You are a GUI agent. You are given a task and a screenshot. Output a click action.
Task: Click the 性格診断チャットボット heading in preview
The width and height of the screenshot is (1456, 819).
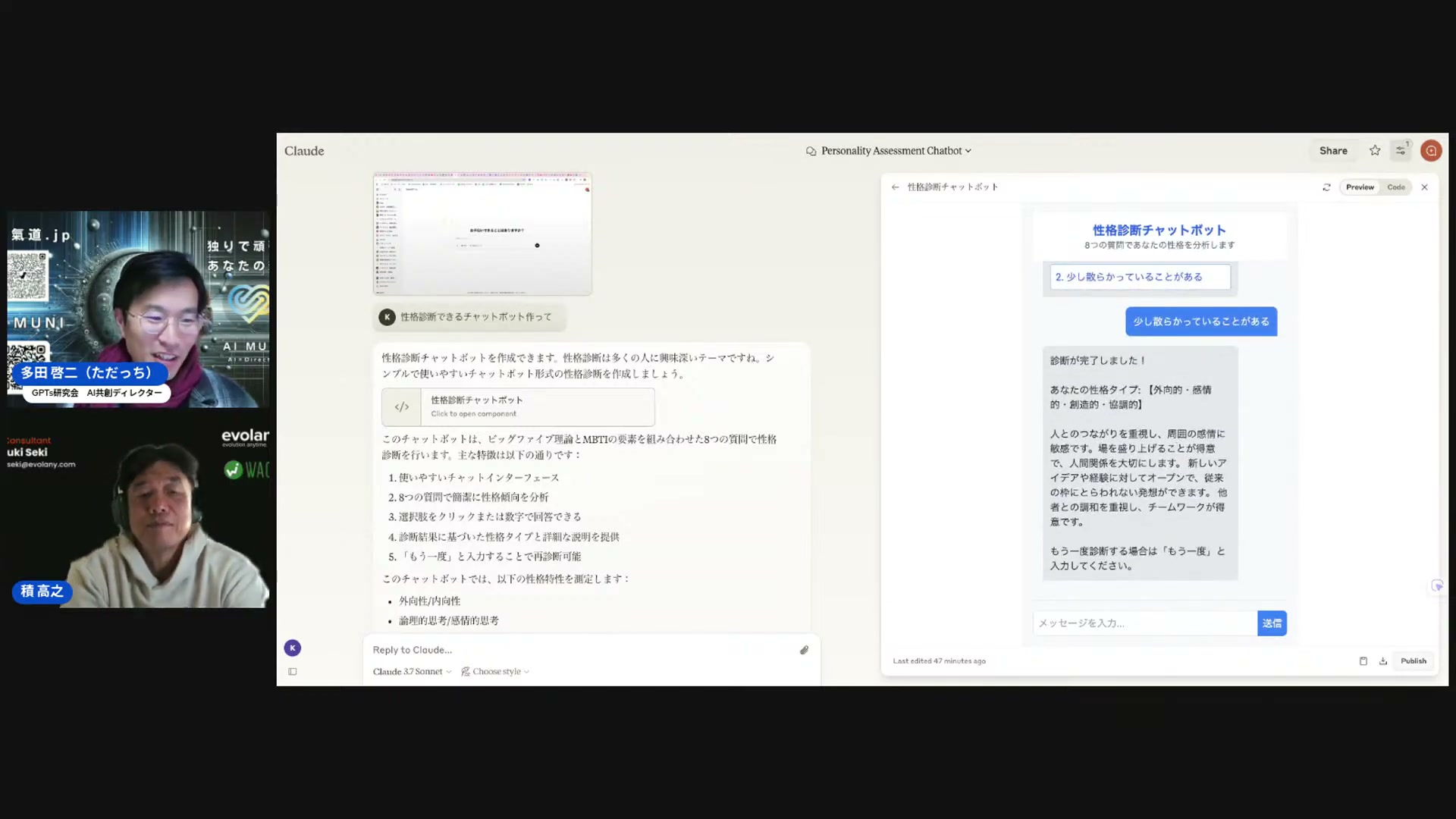(x=1159, y=230)
